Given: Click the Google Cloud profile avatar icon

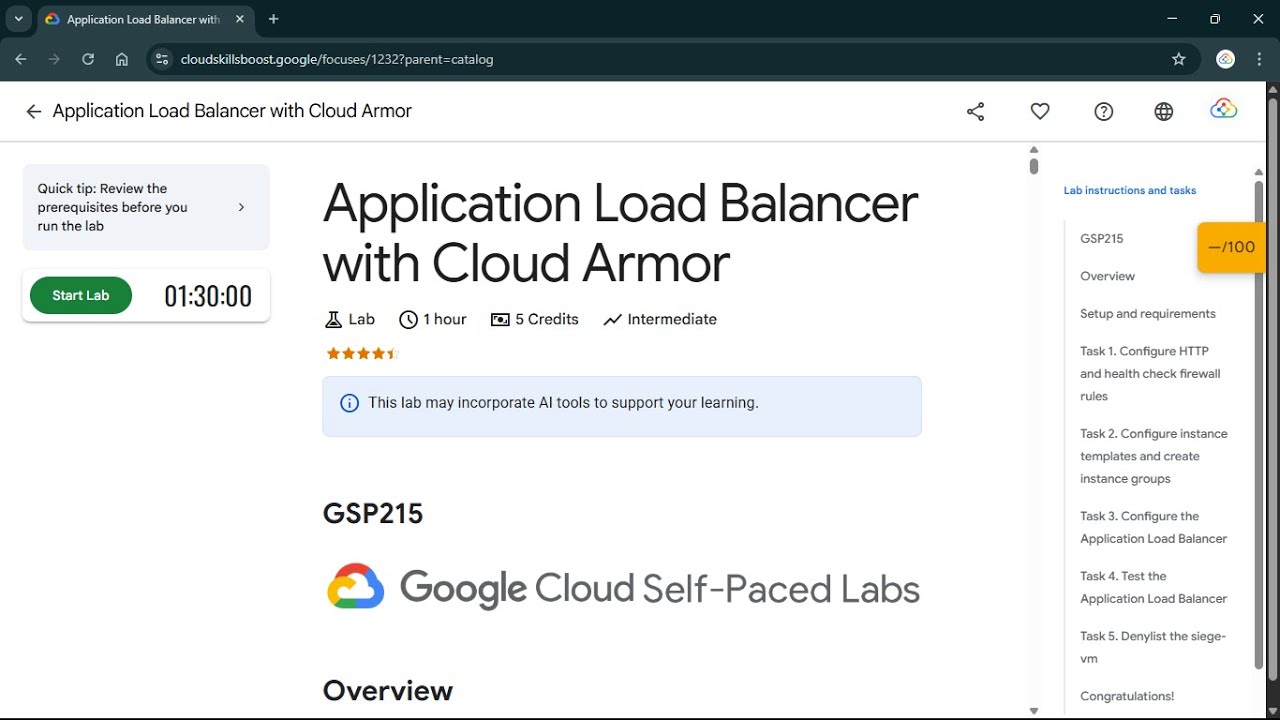Looking at the screenshot, I should [x=1224, y=110].
